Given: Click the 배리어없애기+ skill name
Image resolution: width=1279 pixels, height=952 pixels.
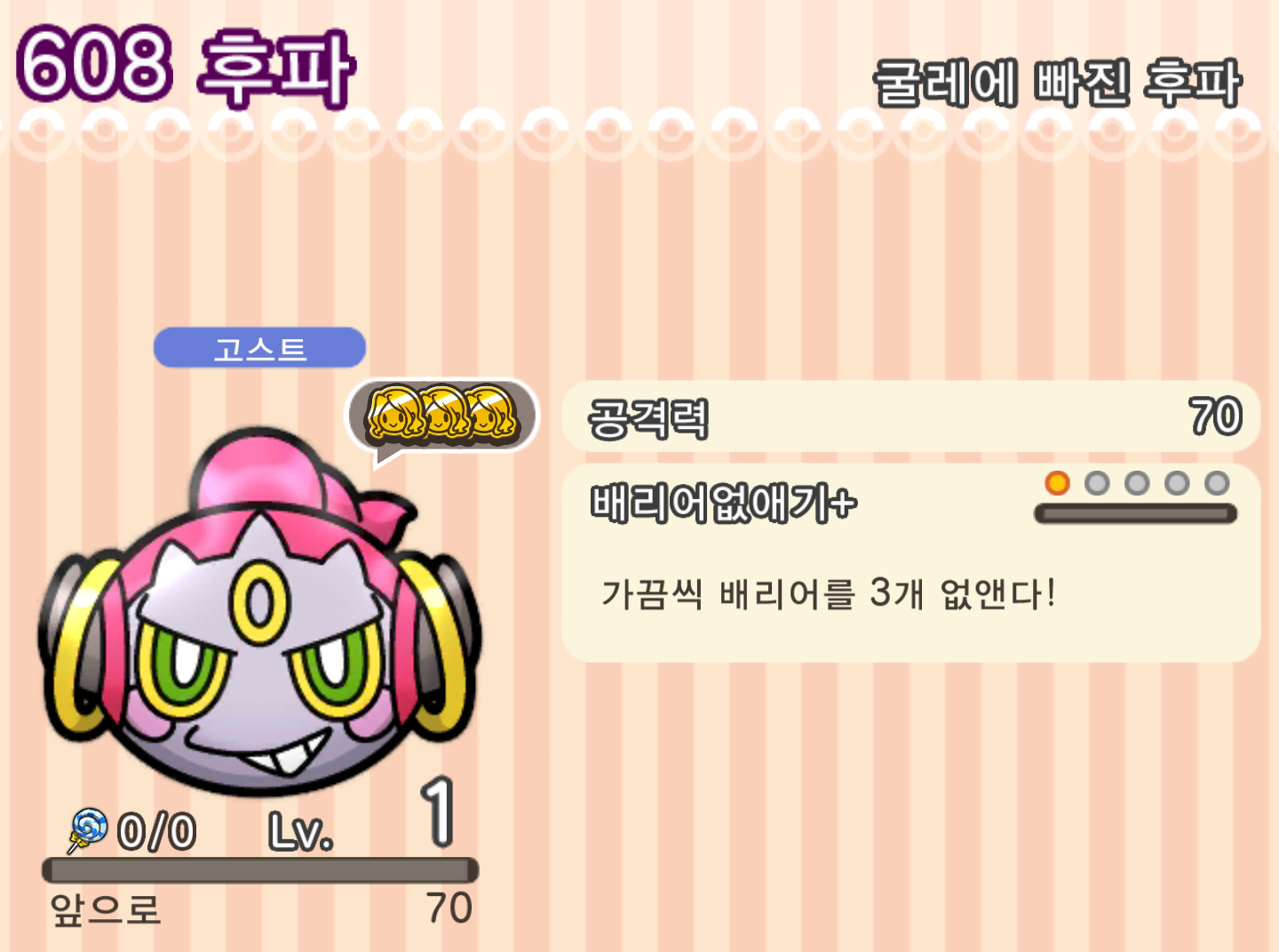Looking at the screenshot, I should coord(723,504).
